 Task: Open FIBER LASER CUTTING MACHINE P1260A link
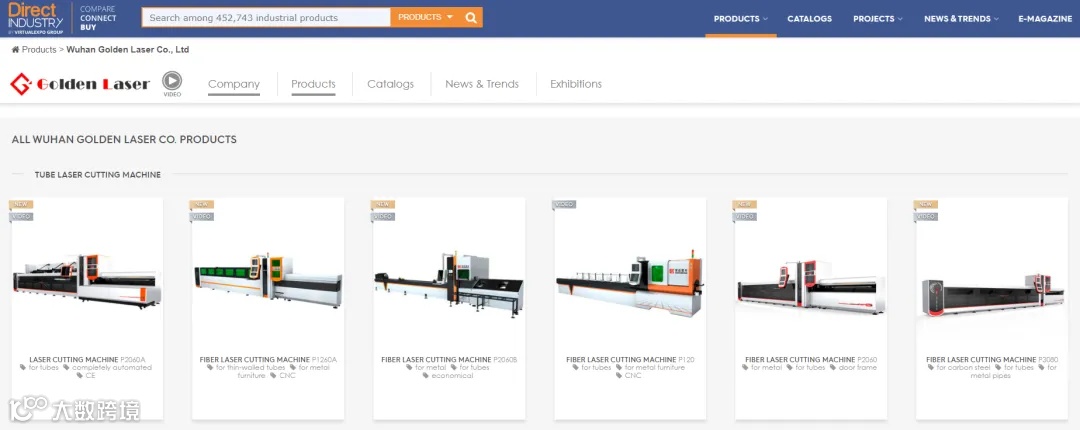pyautogui.click(x=268, y=360)
